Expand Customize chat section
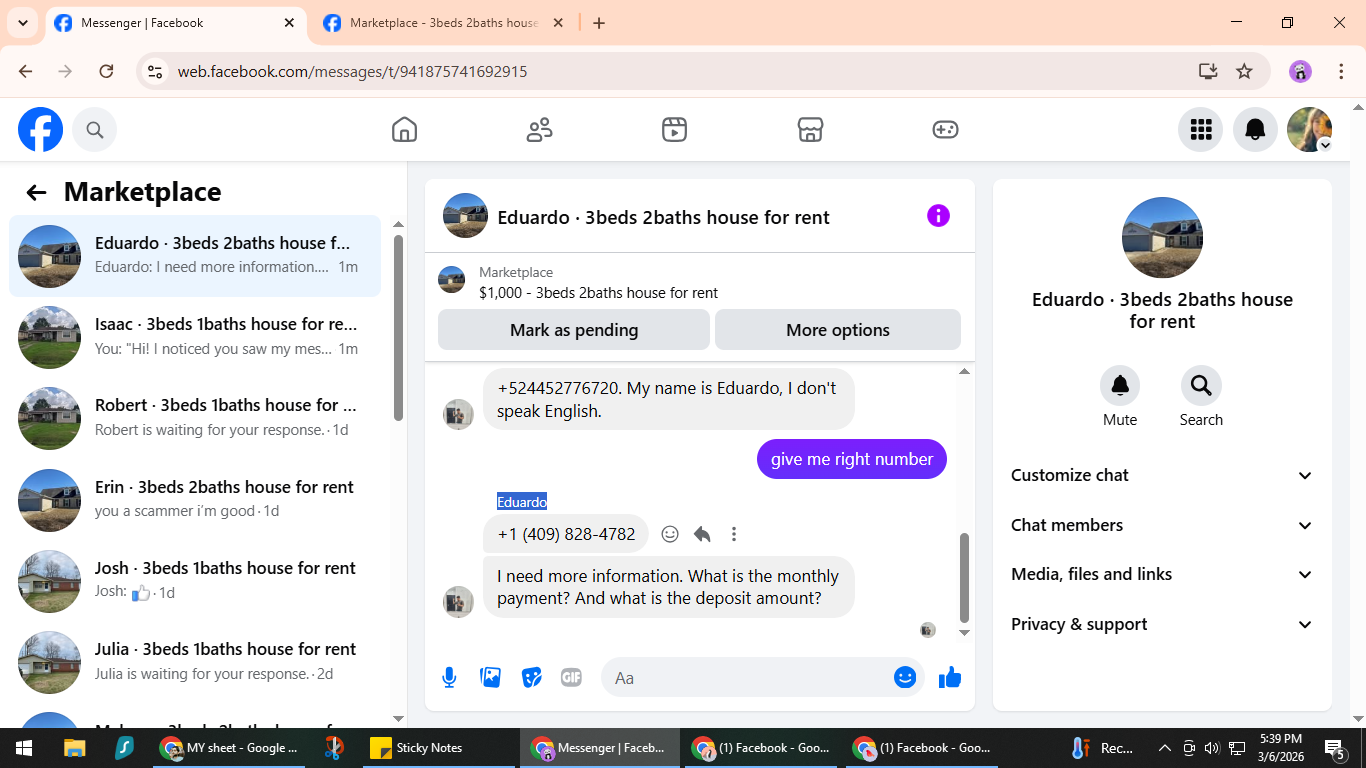1366x768 pixels. coord(1162,475)
